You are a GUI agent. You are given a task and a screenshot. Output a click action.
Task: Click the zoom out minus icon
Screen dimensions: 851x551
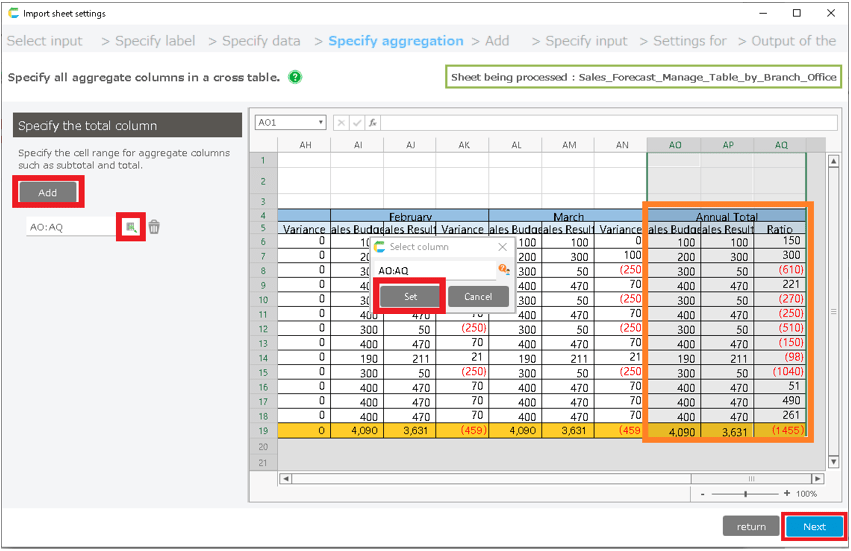click(x=704, y=494)
